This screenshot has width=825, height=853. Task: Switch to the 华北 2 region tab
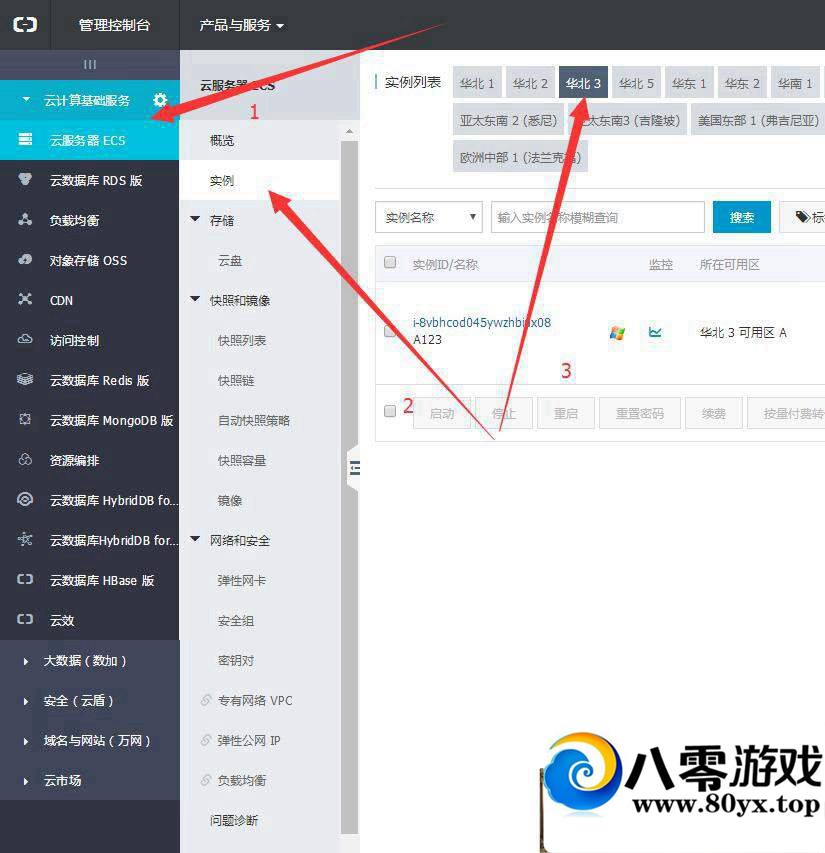(x=530, y=83)
